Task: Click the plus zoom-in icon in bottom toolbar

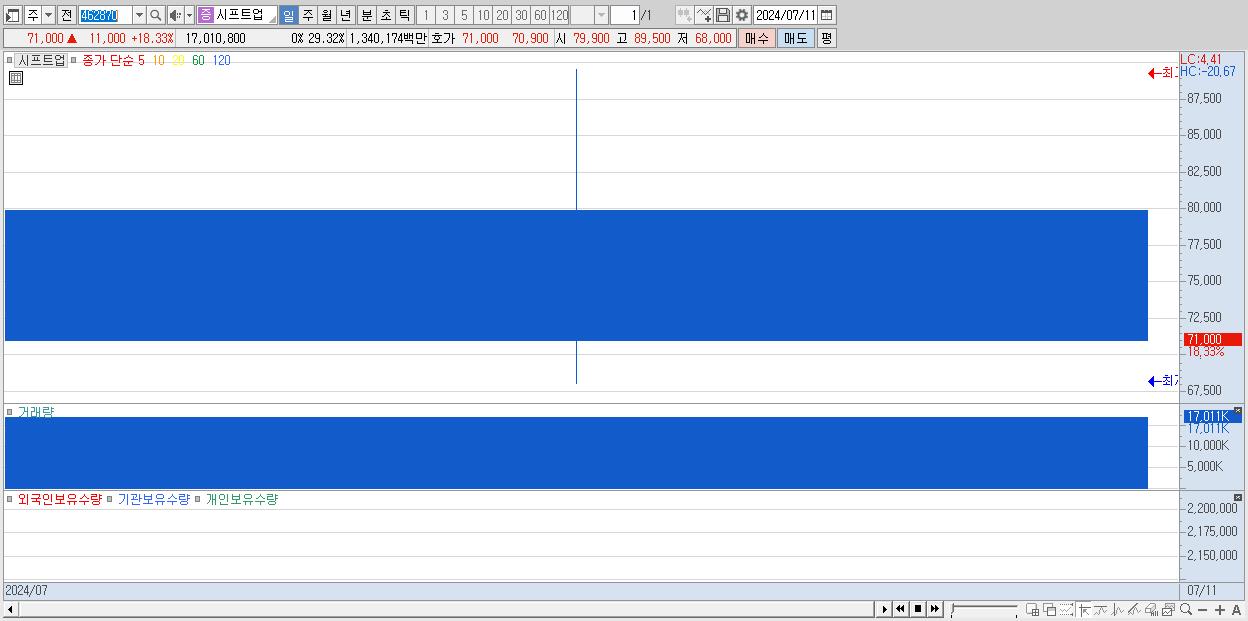Action: point(1220,609)
